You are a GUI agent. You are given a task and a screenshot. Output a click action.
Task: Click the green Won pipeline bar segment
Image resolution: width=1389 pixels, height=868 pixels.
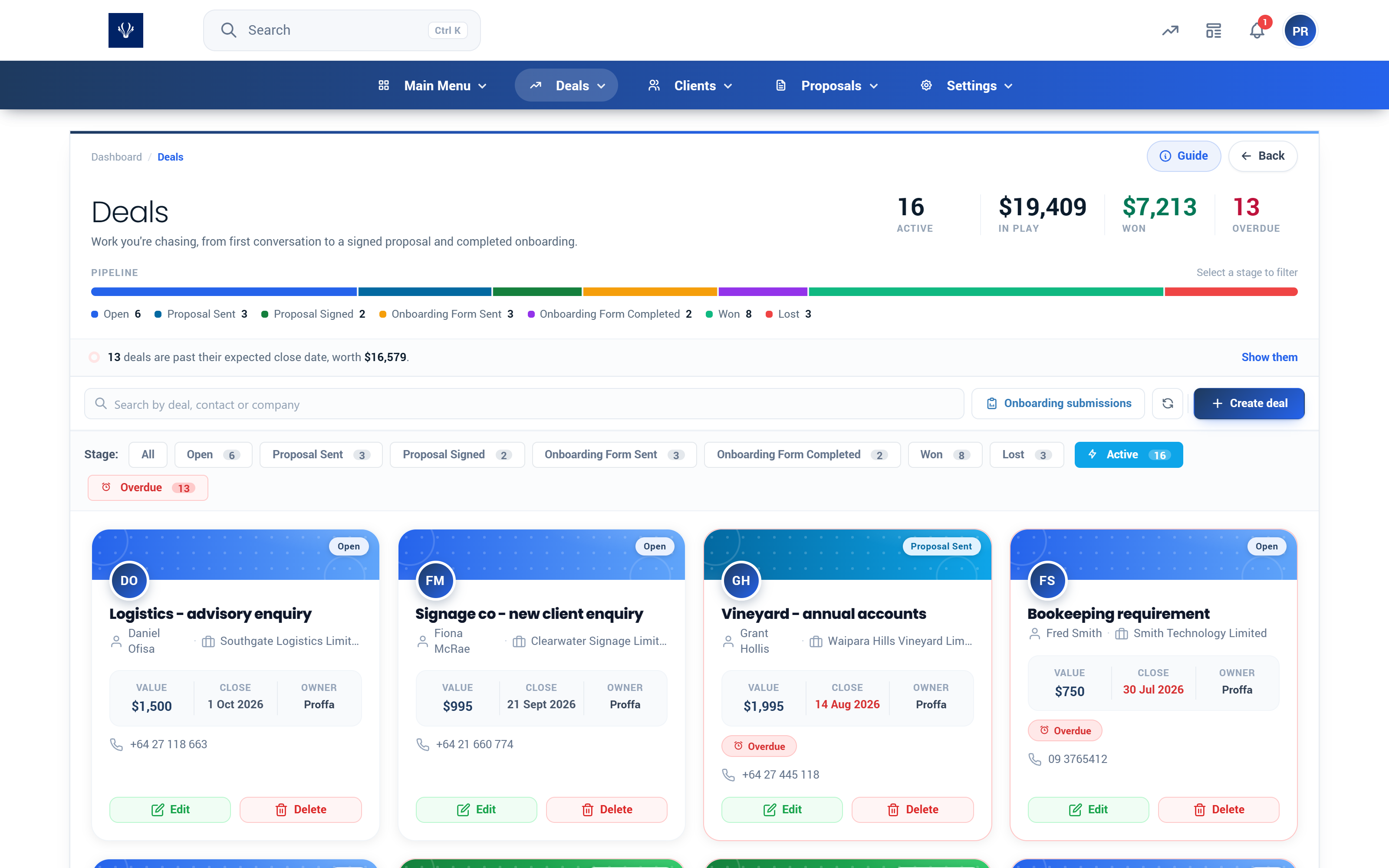pyautogui.click(x=985, y=292)
